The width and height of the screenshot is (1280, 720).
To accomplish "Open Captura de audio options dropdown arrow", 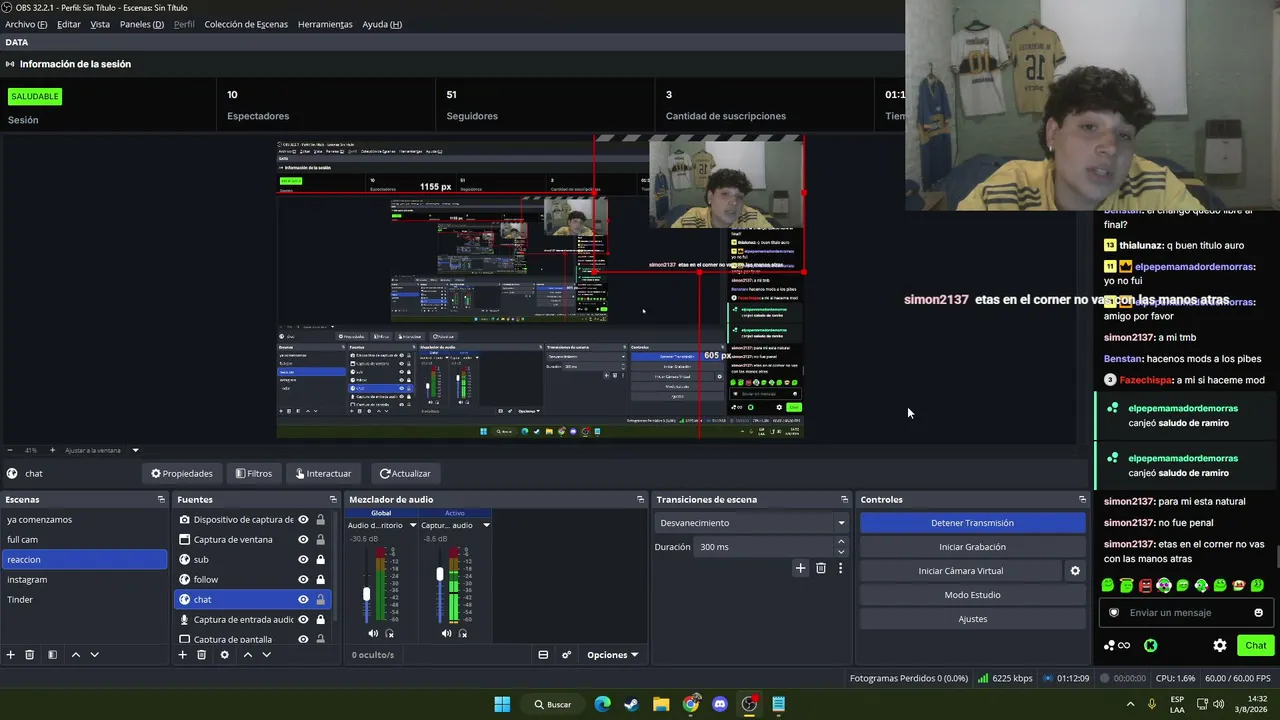I will [486, 525].
